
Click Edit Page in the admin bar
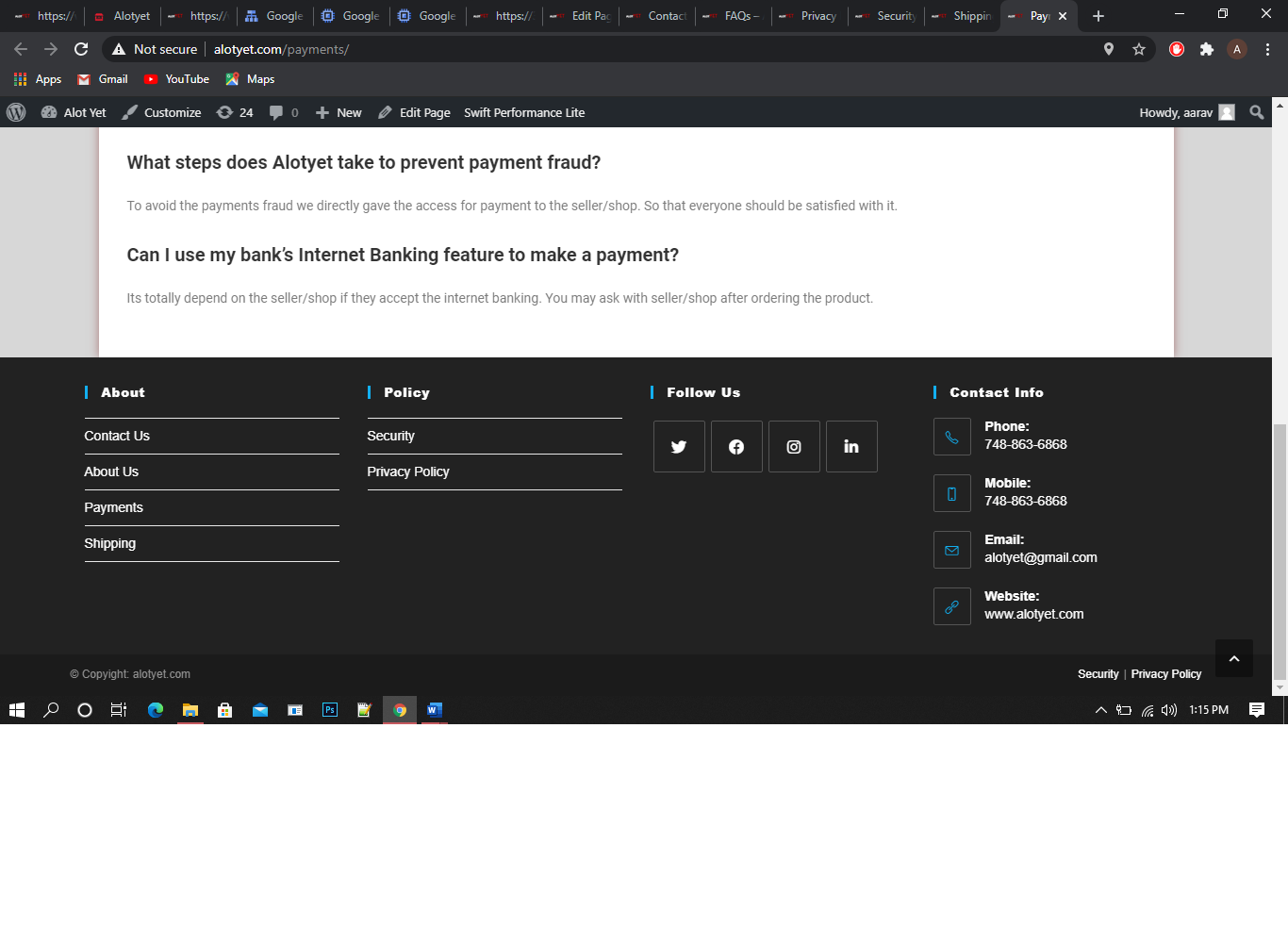pos(414,112)
